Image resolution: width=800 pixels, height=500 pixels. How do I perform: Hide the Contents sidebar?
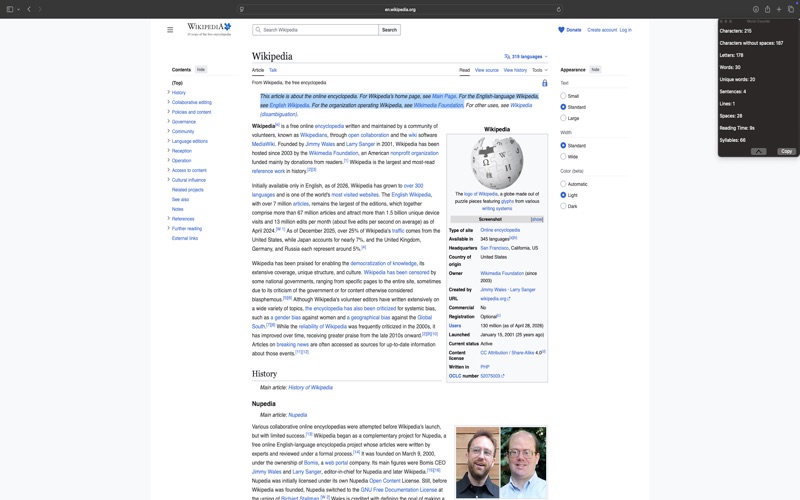201,69
